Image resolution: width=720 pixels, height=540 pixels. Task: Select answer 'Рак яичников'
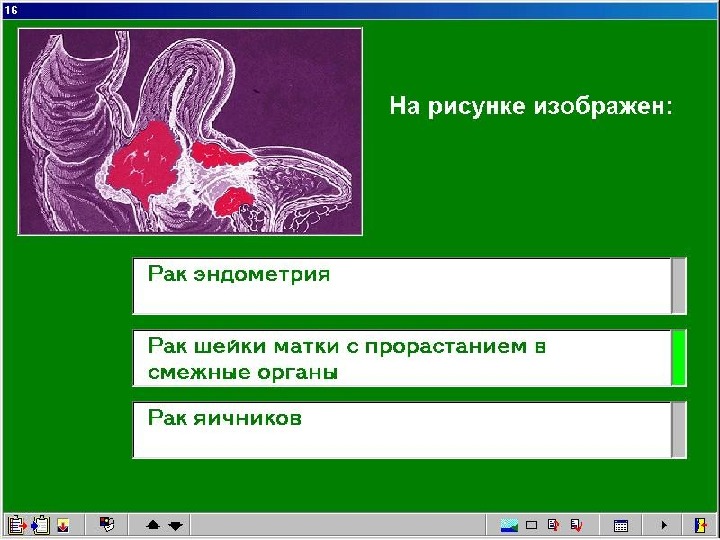click(x=402, y=430)
